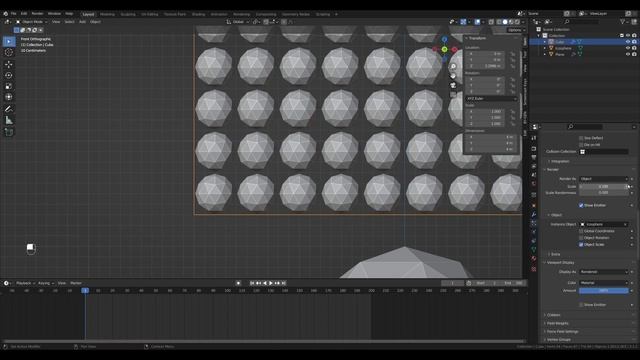Click the outliner filter funnel icon
This screenshot has height=360, width=640.
(622, 21)
